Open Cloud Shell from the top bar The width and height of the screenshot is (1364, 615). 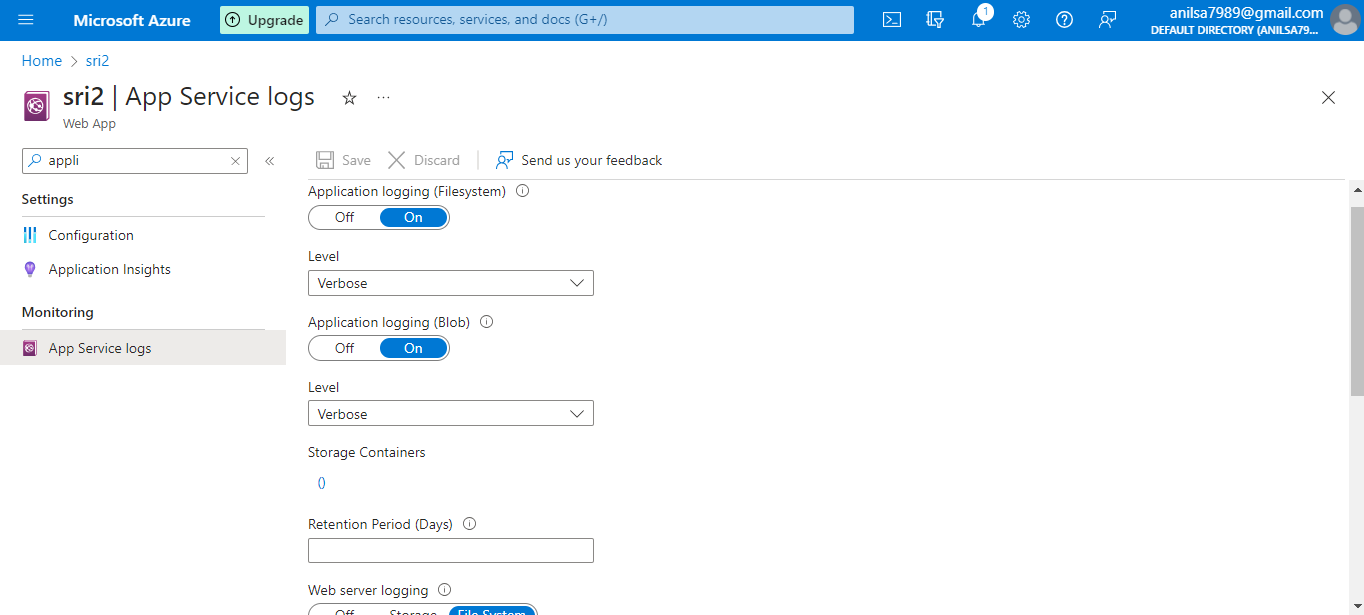coord(891,19)
